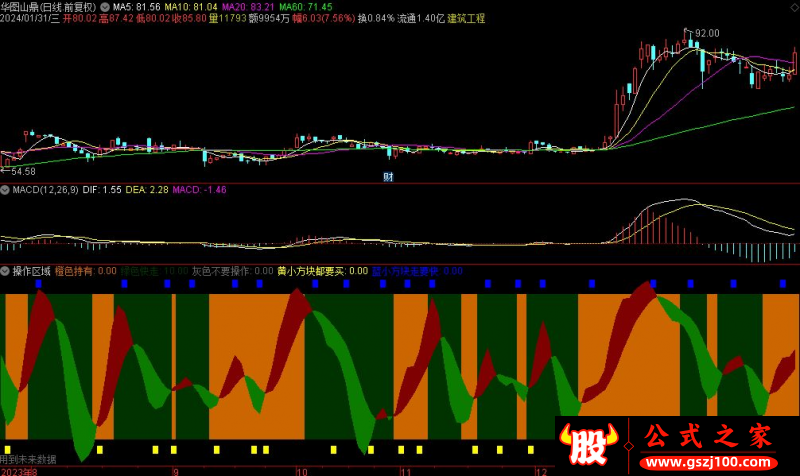Click the turnover amount 额9954万
Screen dimensions: 800x476
(x=269, y=18)
